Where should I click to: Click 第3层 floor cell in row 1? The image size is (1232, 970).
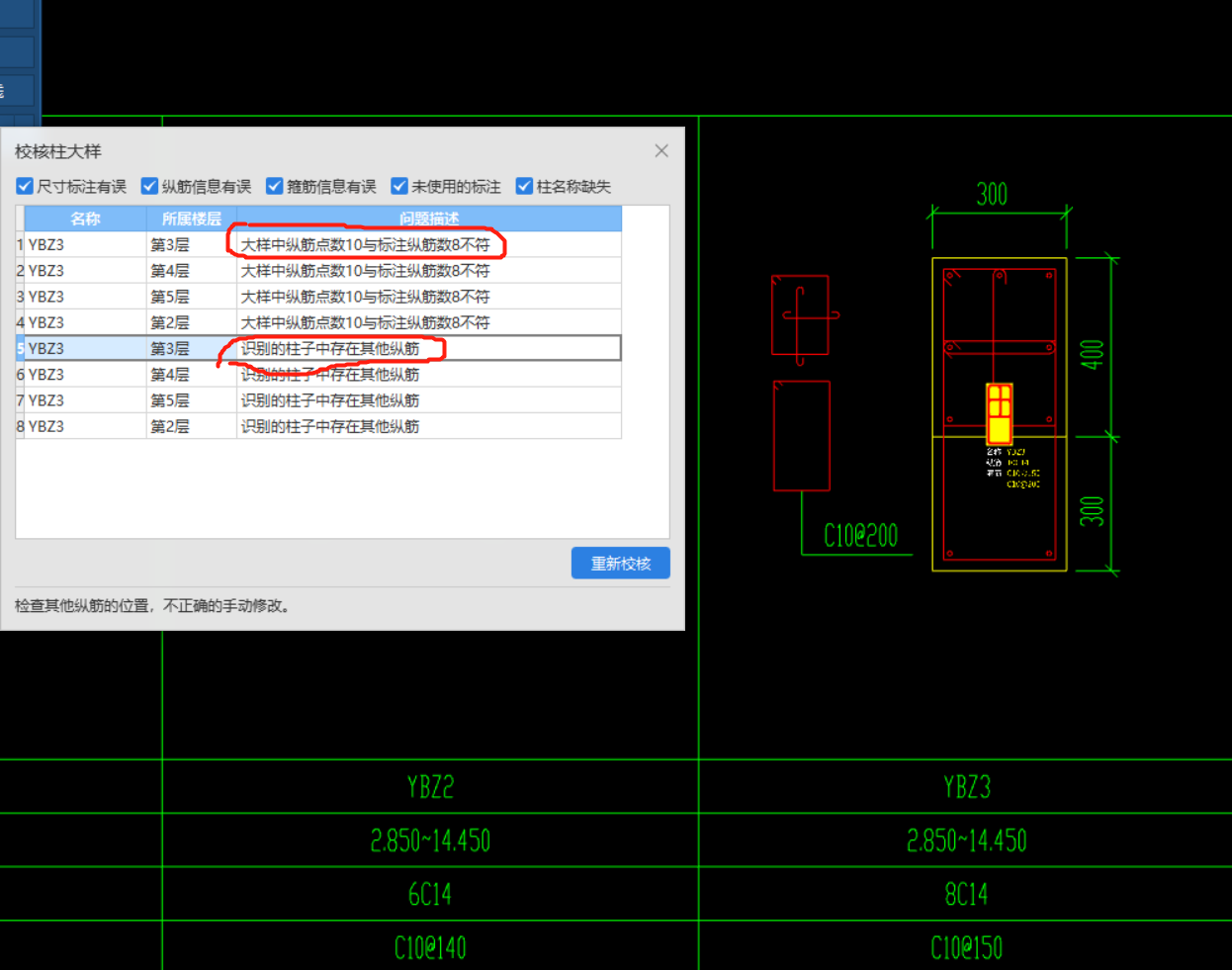[x=192, y=244]
